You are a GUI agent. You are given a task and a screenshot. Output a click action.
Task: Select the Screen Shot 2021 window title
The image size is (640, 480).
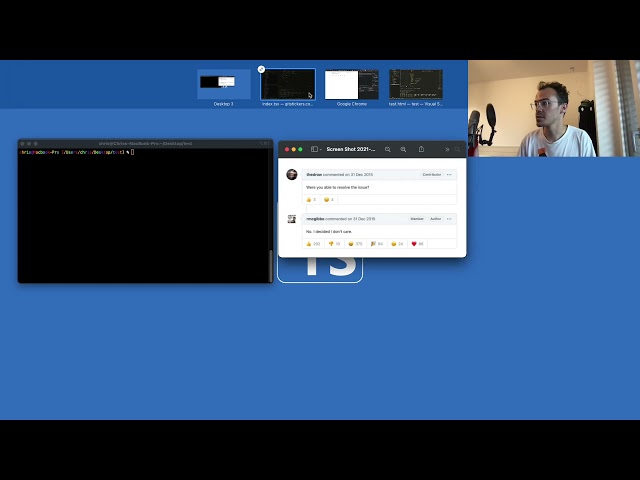coord(351,149)
